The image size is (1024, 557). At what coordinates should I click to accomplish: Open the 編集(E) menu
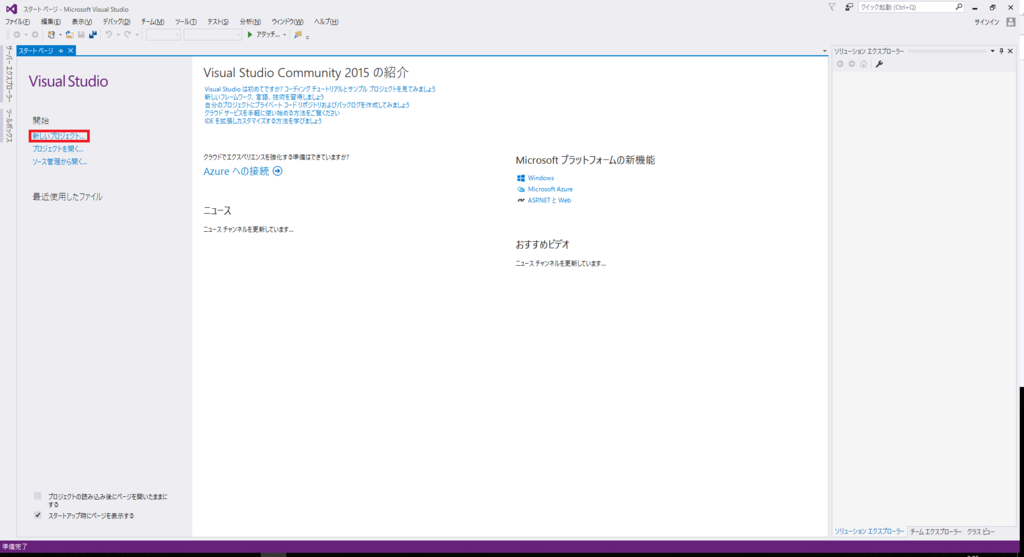51,22
